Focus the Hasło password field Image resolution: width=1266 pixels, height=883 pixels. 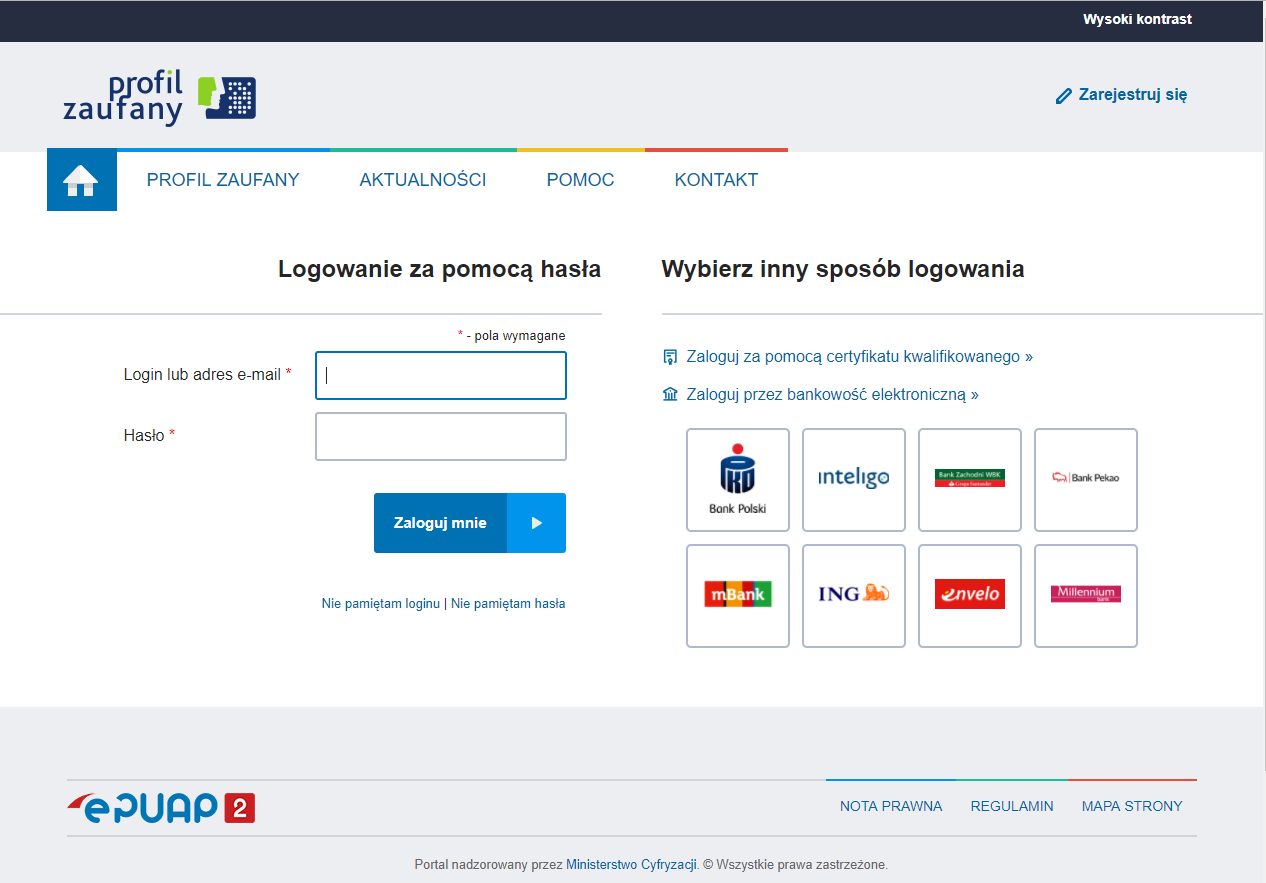[x=441, y=437]
